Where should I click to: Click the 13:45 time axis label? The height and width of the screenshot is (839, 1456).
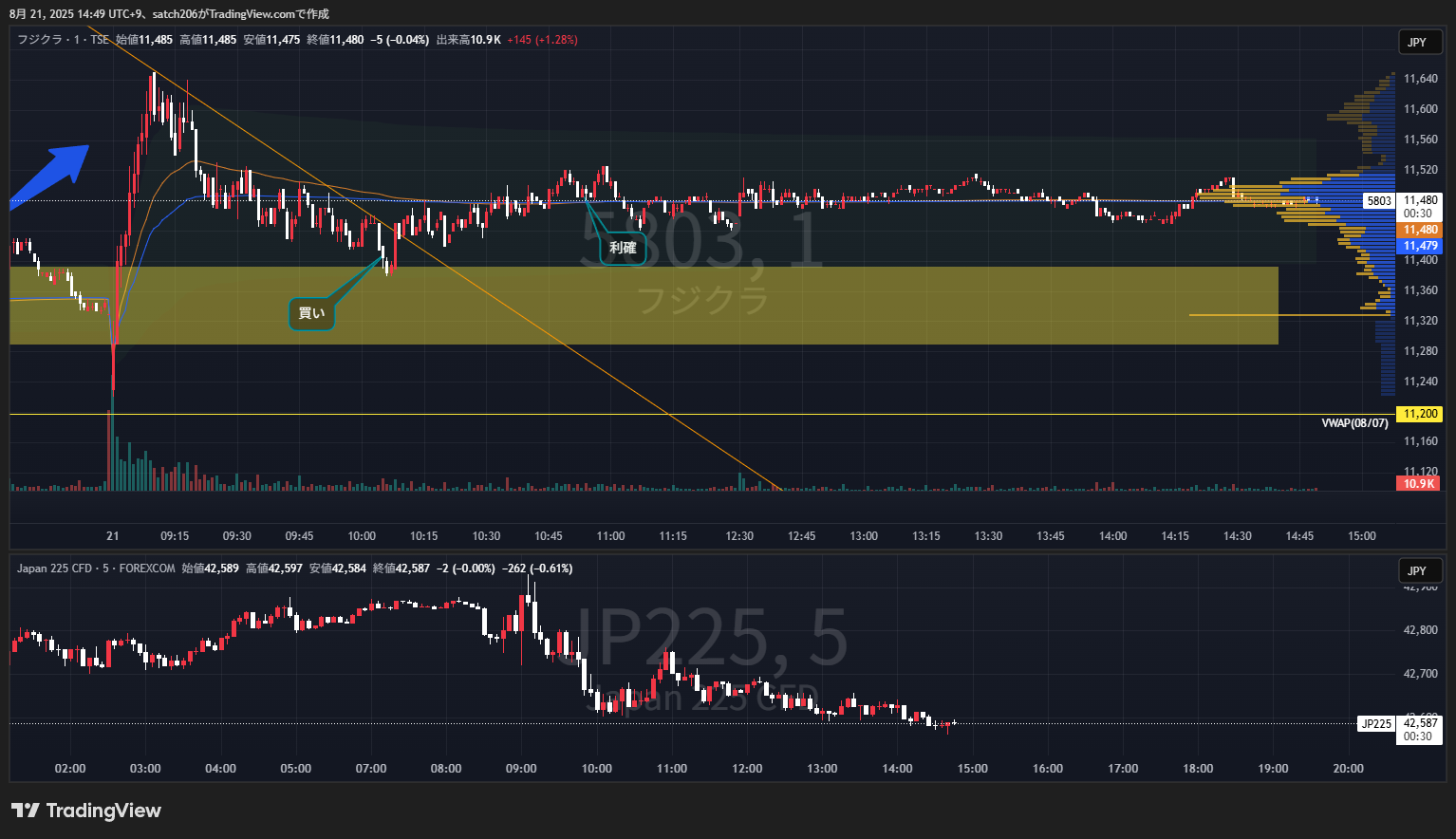coord(1051,536)
